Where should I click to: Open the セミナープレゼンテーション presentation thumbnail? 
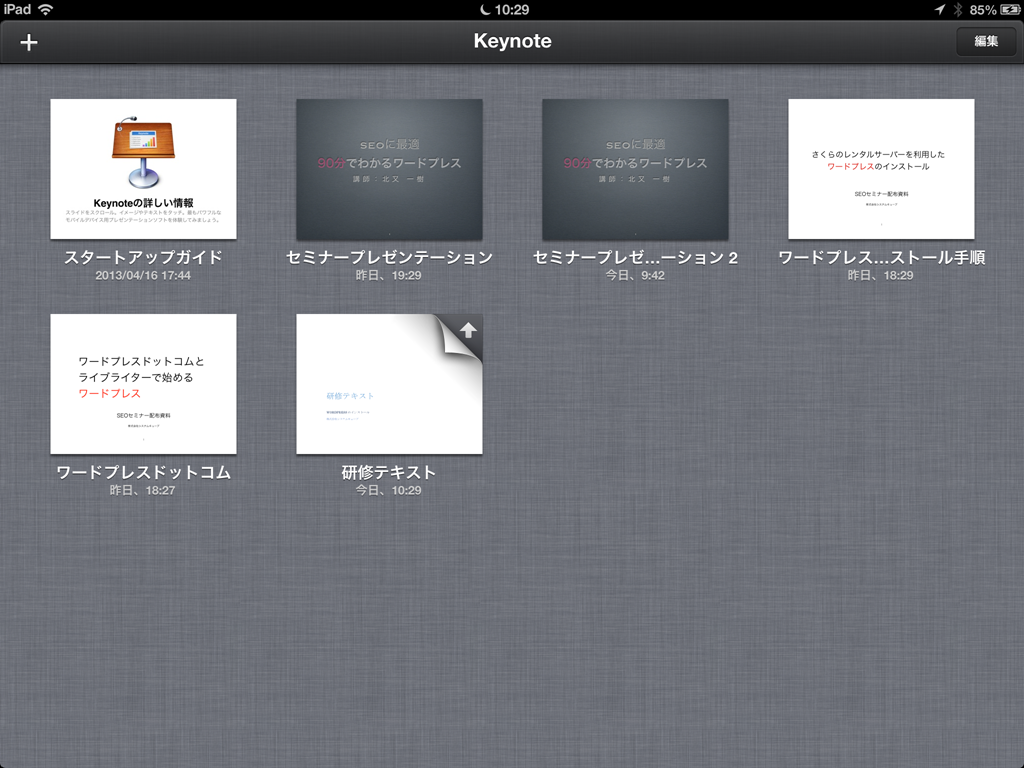coord(389,169)
